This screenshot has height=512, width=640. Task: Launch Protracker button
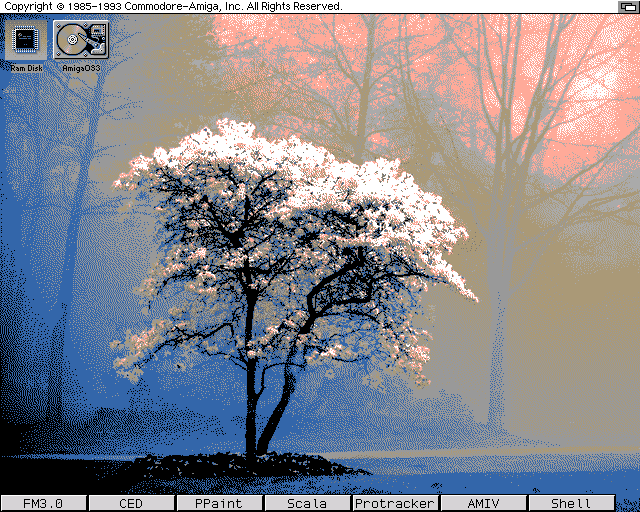(x=395, y=503)
